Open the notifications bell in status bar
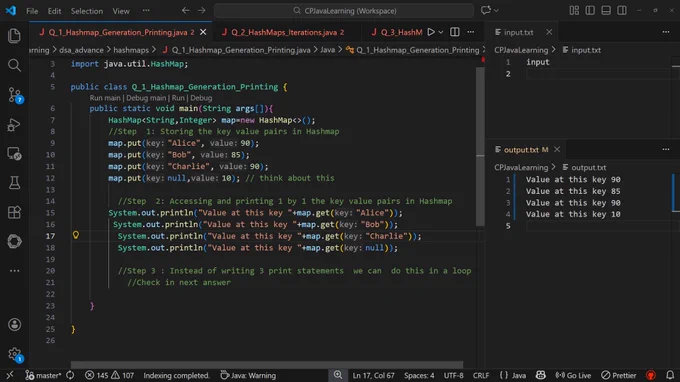Image resolution: width=680 pixels, height=382 pixels. coord(670,375)
